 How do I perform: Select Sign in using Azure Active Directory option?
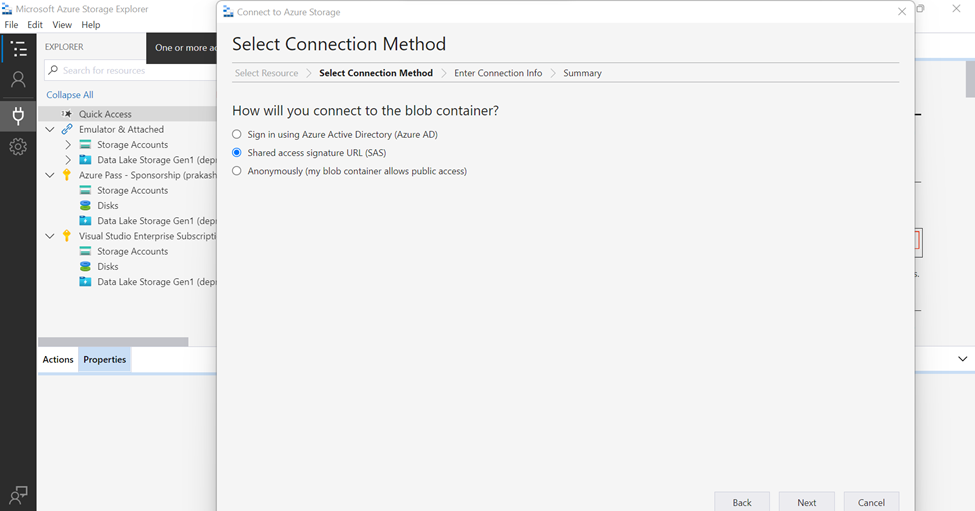237,134
